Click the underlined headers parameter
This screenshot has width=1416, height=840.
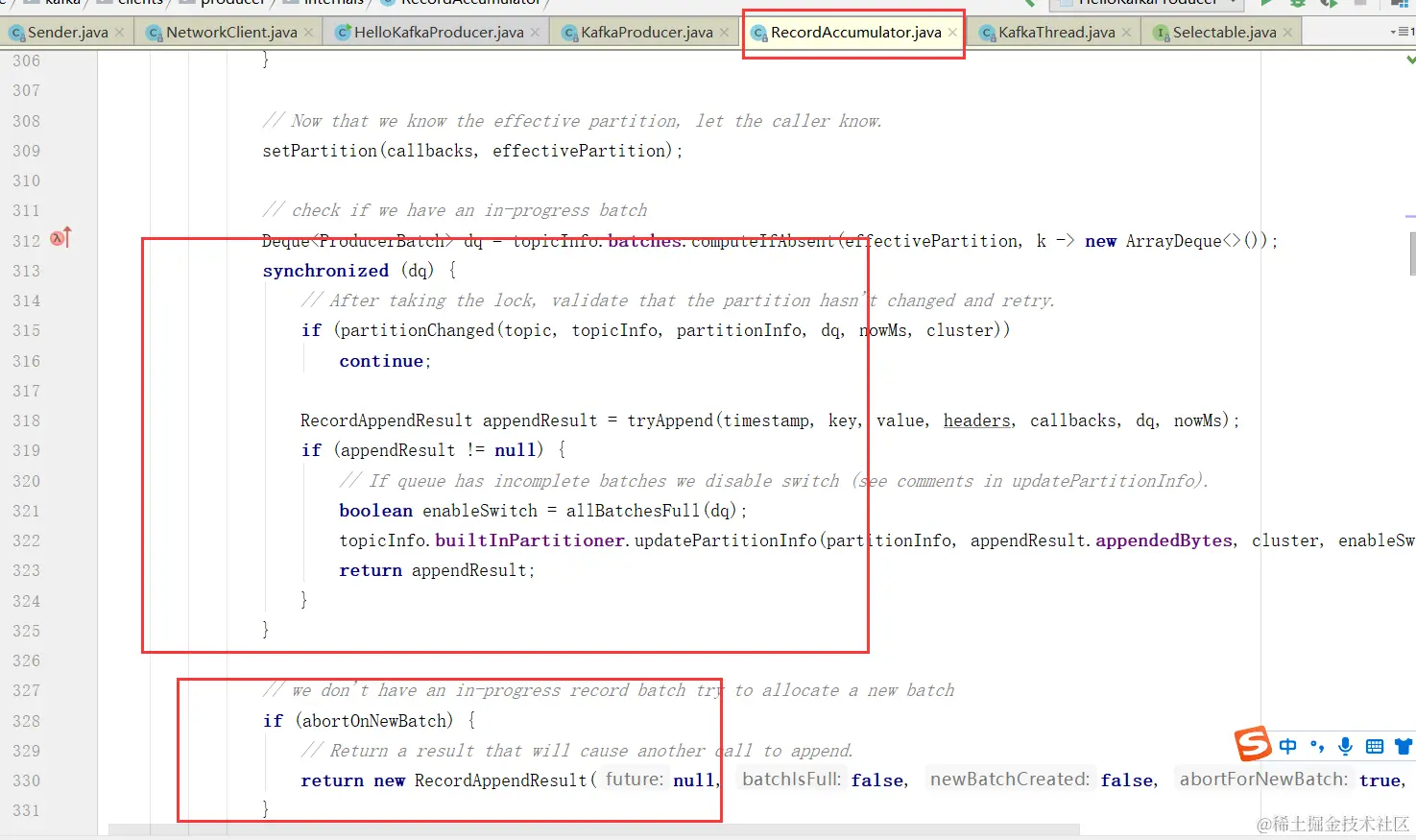click(x=977, y=420)
